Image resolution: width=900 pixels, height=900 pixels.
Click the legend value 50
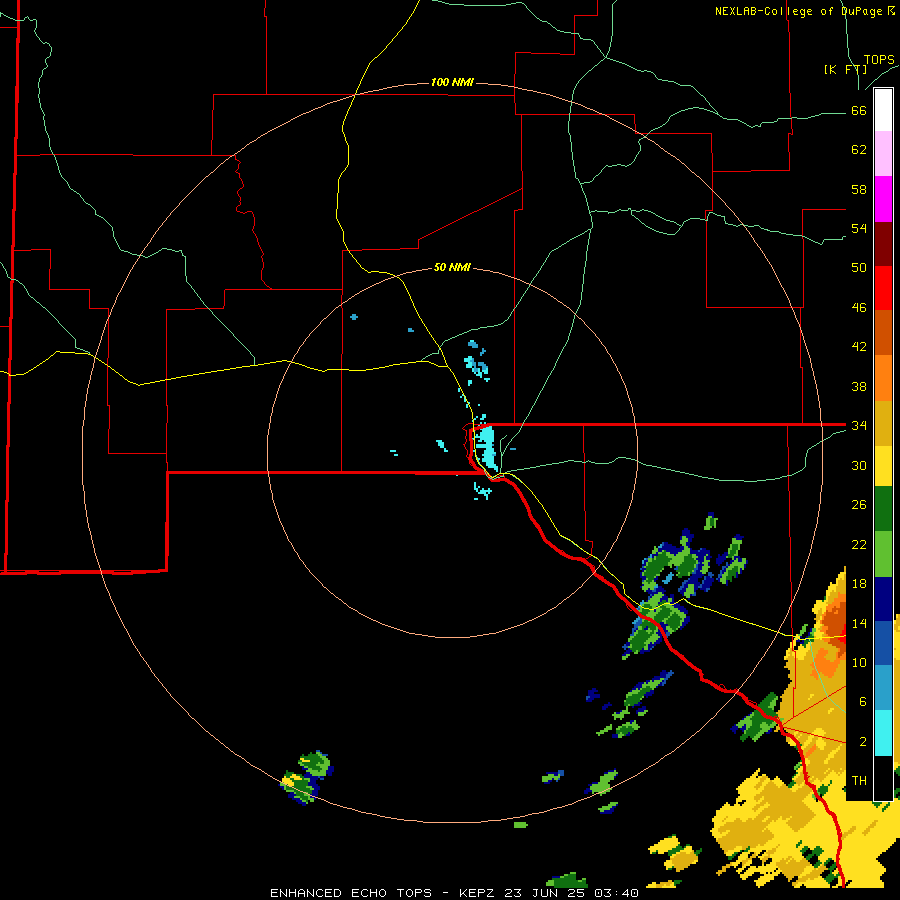[x=859, y=267]
